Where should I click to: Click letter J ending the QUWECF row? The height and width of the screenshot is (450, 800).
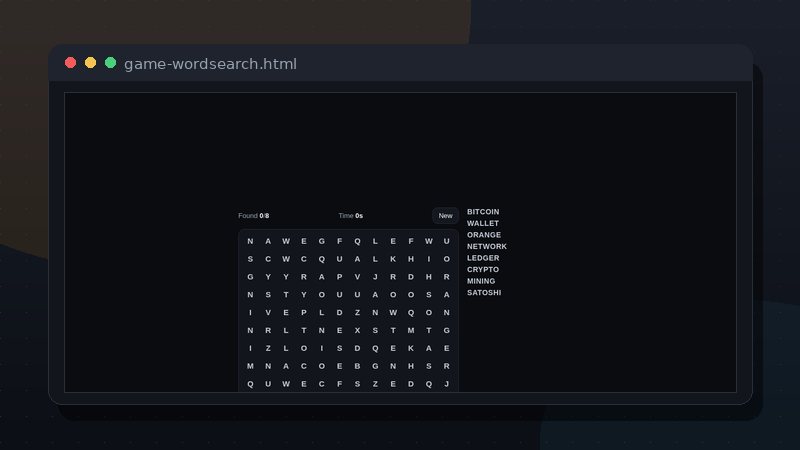[x=446, y=384]
